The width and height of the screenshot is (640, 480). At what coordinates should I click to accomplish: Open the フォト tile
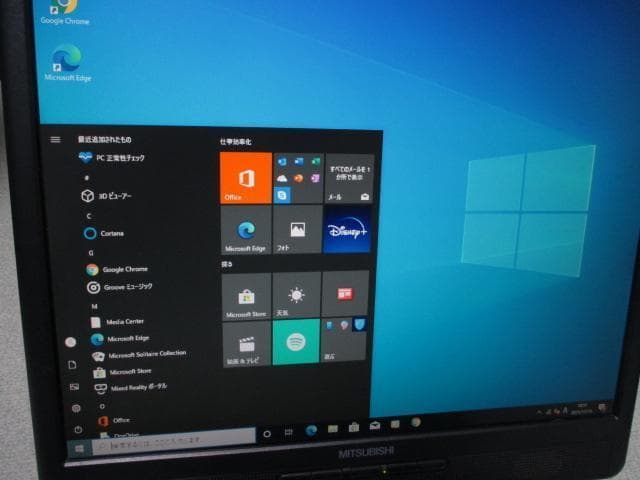click(297, 230)
